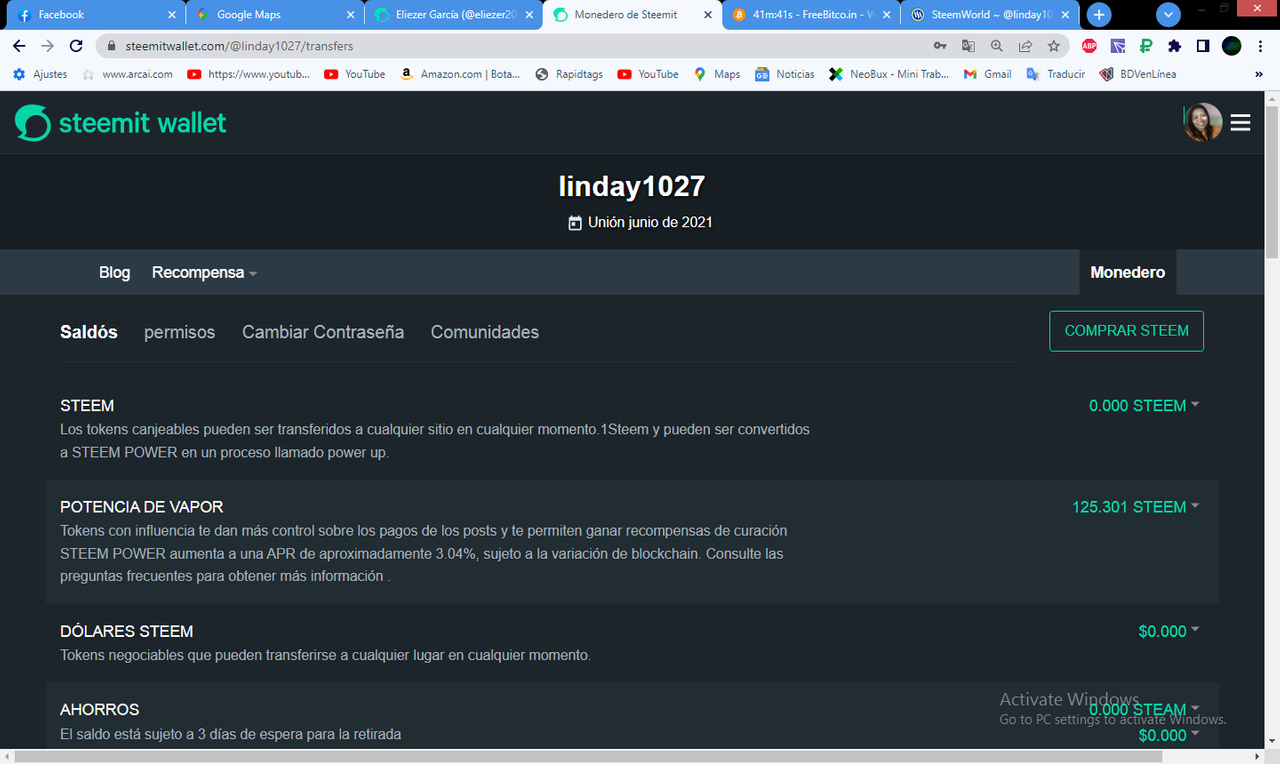Click the POTENCIA DE VAPOR heading
The image size is (1280, 768).
[x=142, y=507]
